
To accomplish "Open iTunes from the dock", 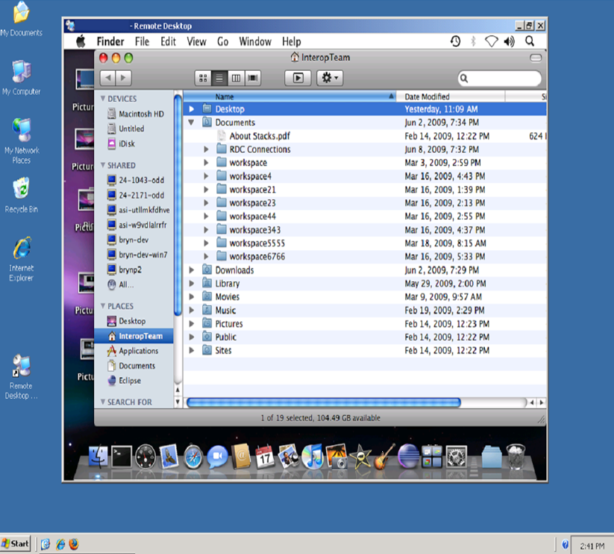I will [x=313, y=457].
